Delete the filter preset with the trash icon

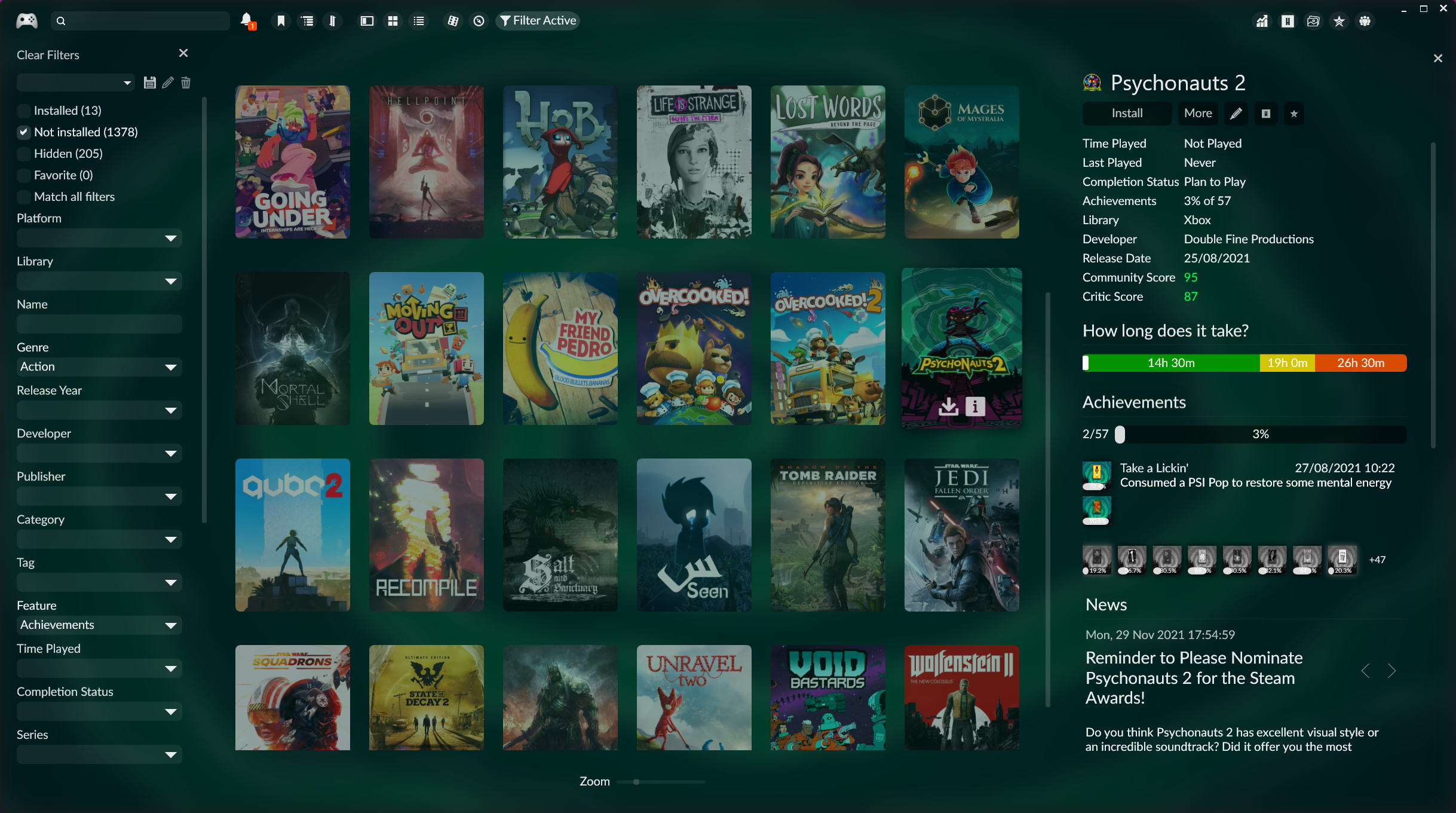coord(186,82)
